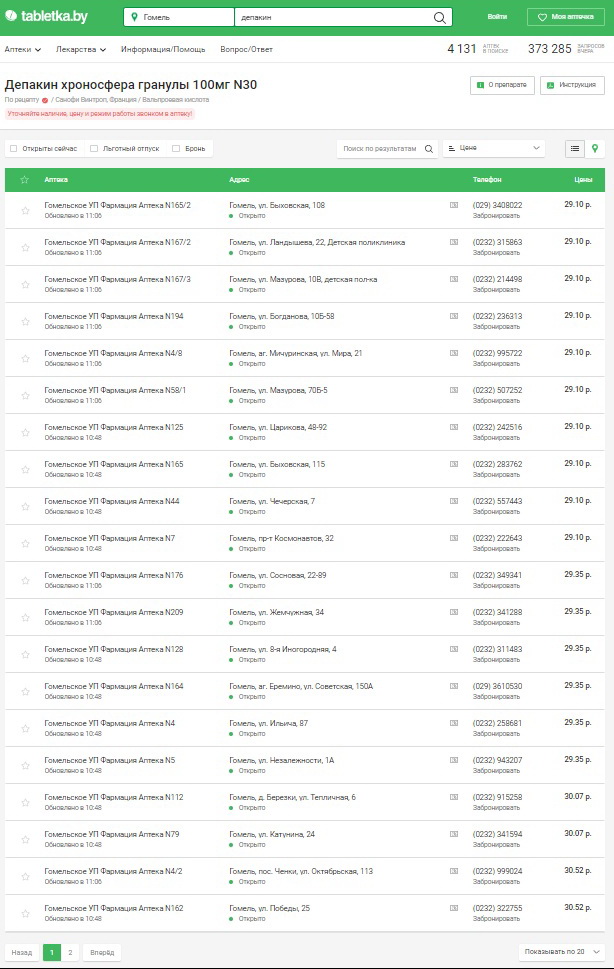Click the Вперёд pagination button
Image resolution: width=614 pixels, height=969 pixels.
103,952
